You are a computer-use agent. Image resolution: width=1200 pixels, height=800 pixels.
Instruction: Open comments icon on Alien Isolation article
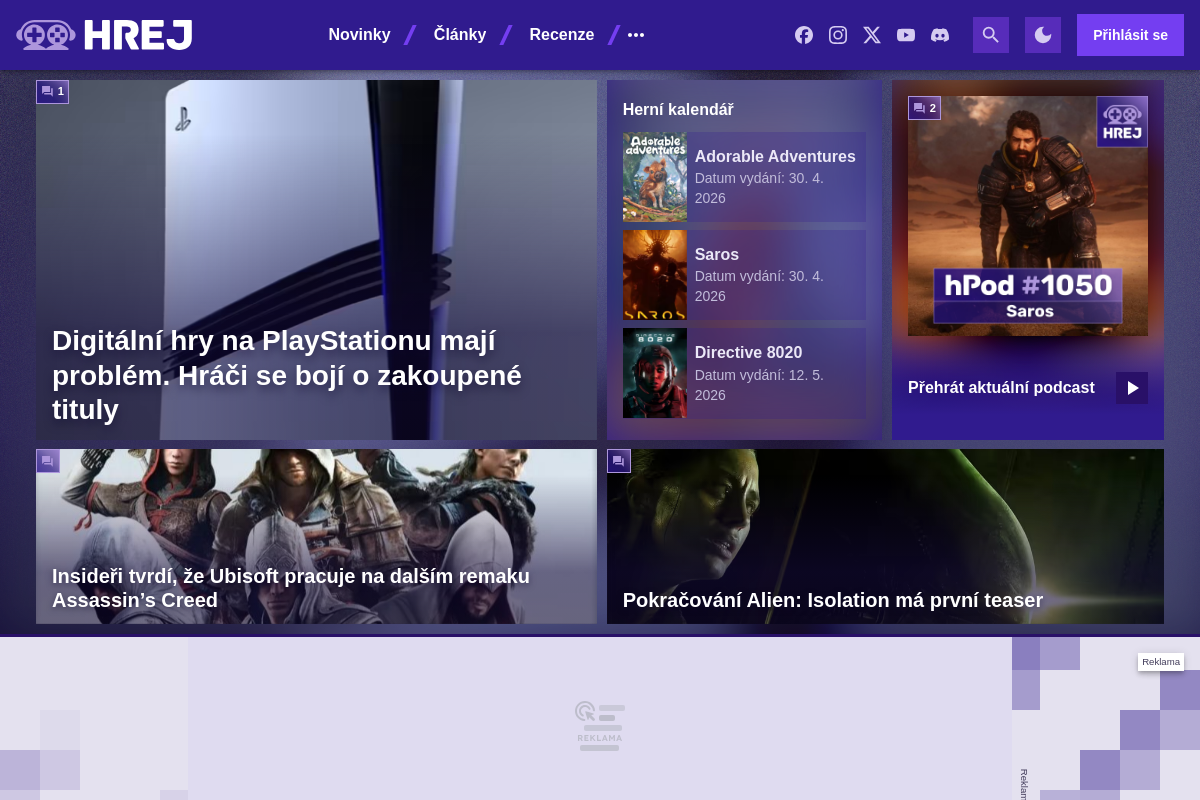click(619, 461)
